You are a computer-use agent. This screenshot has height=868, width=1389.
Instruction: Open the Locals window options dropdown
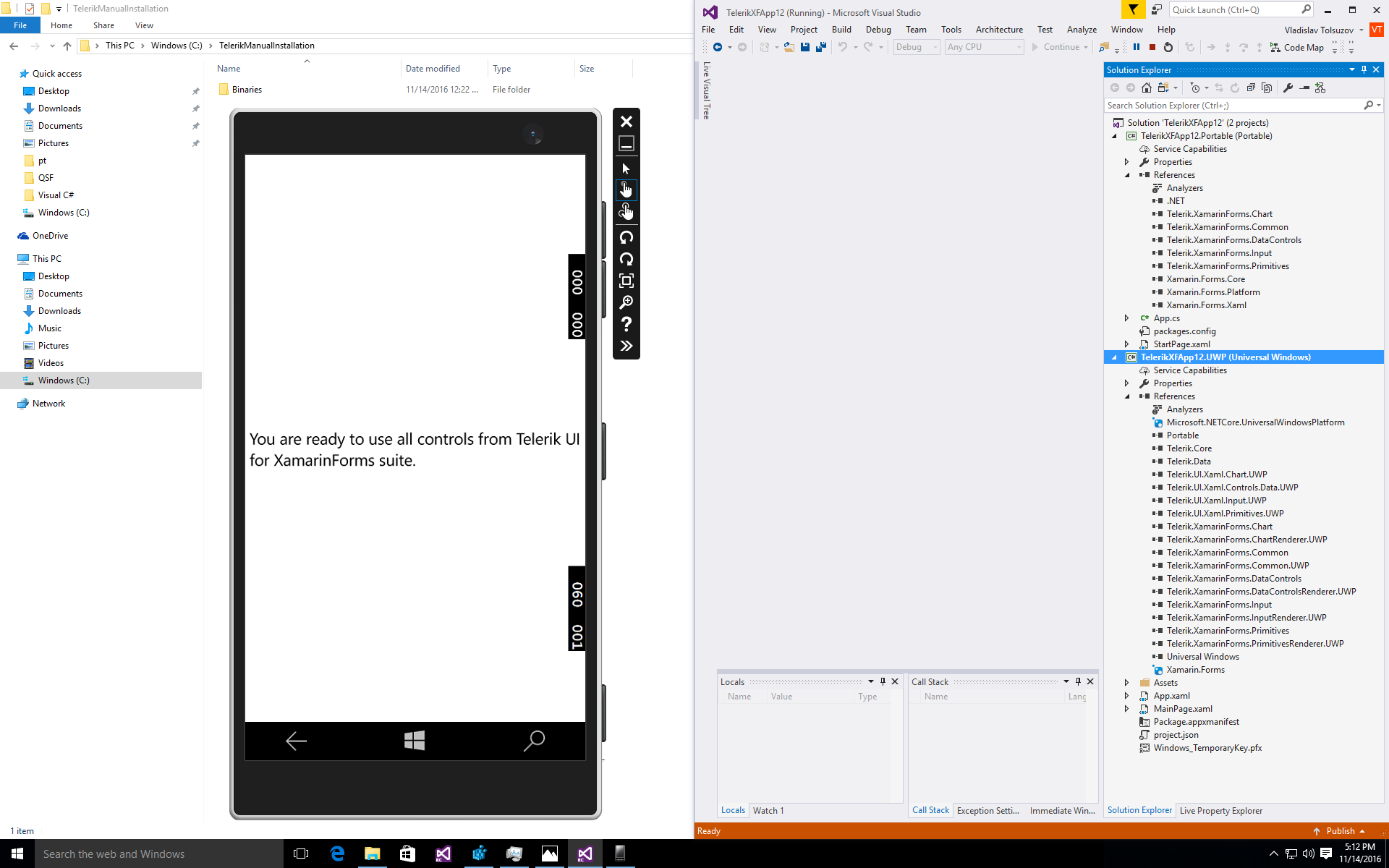point(871,681)
